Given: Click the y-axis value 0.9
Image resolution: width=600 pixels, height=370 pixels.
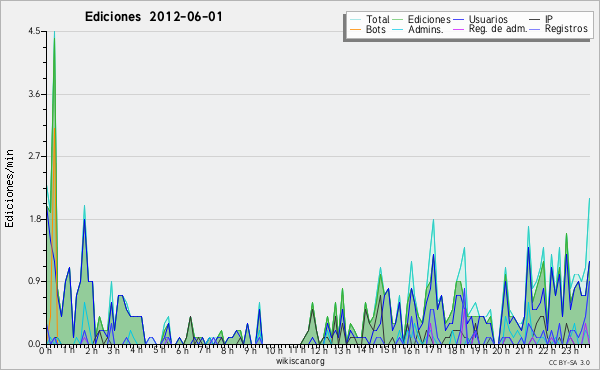Looking at the screenshot, I should 34,281.
